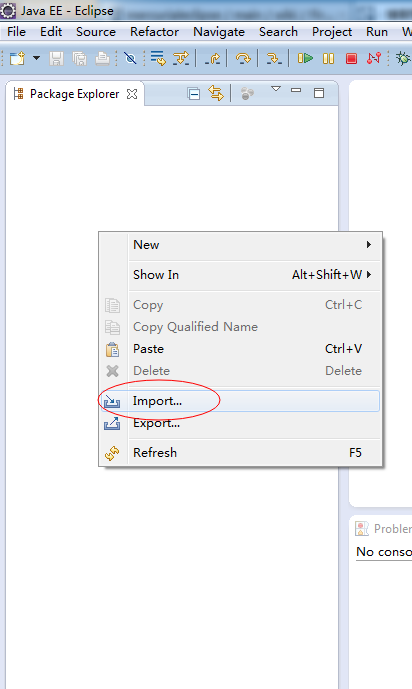This screenshot has width=412, height=689.
Task: Select Import... from the context menu
Action: tap(240, 401)
